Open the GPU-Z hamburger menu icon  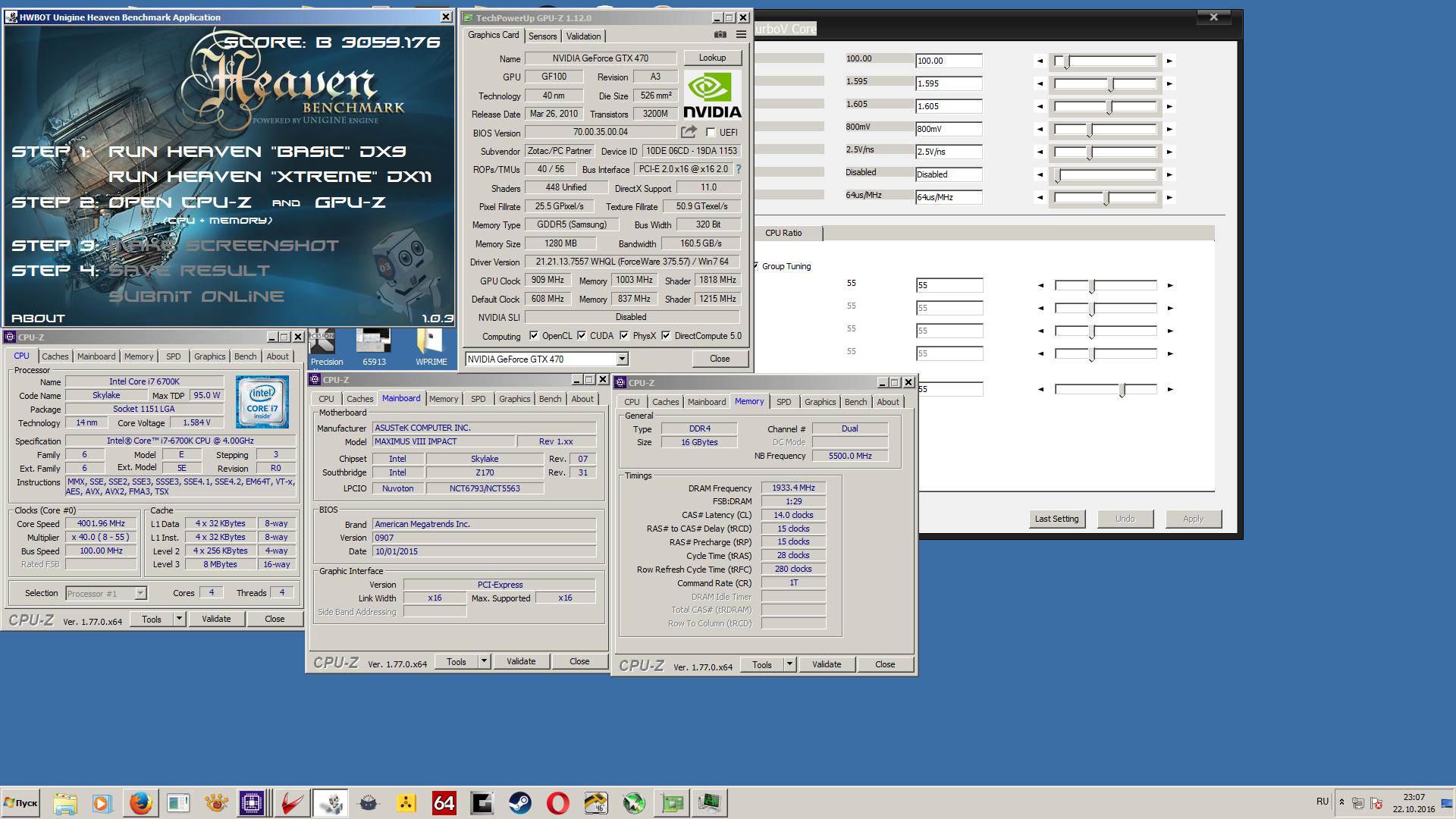[x=741, y=35]
